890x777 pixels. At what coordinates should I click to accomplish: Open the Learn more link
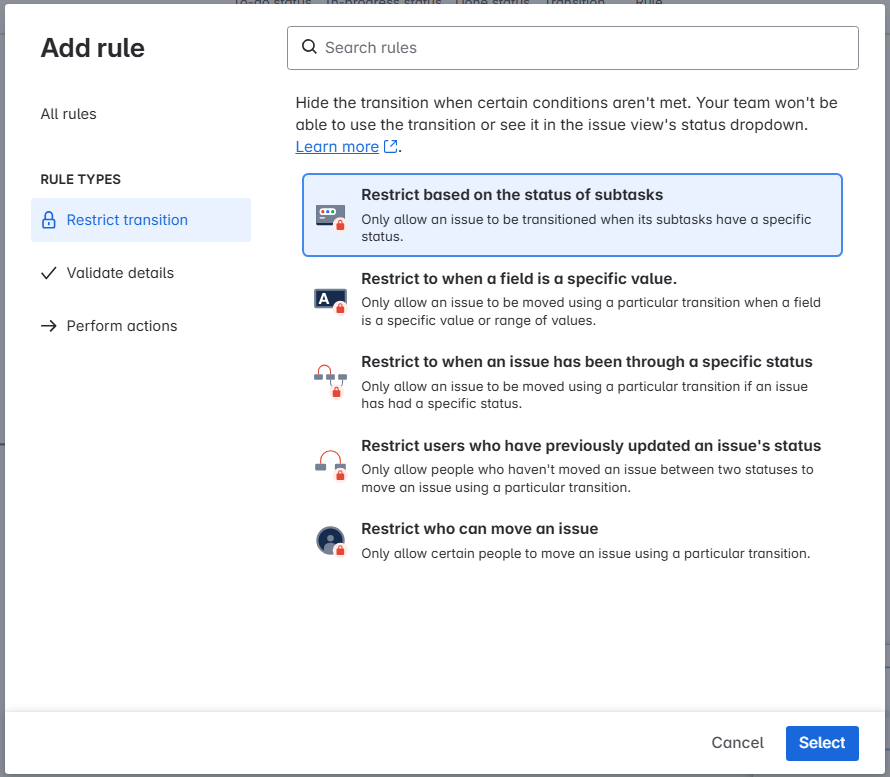tap(337, 147)
